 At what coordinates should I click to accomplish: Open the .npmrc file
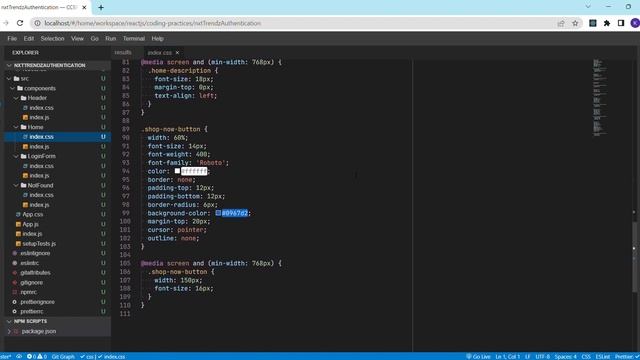click(x=29, y=292)
